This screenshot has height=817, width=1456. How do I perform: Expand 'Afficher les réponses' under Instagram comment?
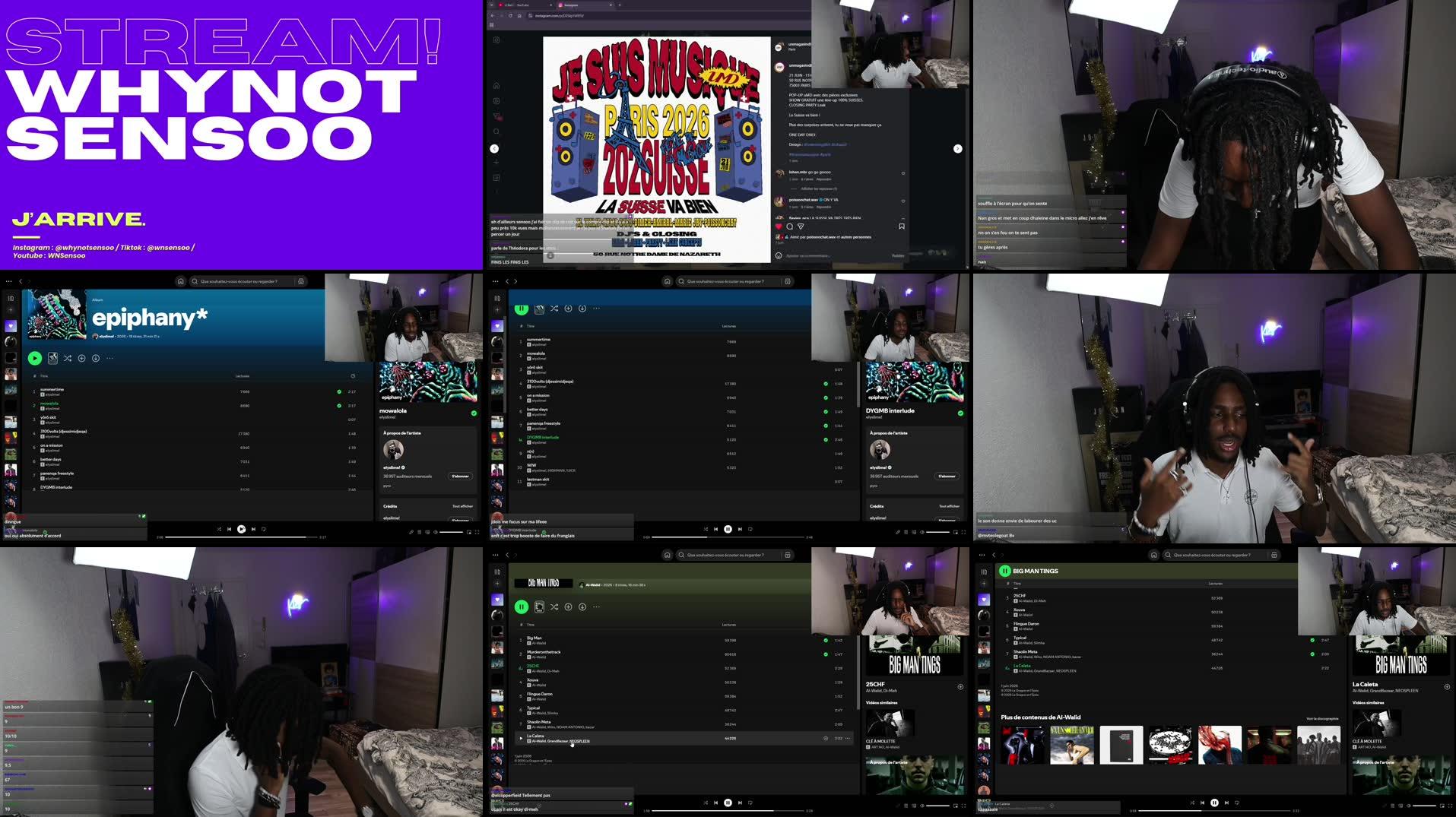click(820, 188)
